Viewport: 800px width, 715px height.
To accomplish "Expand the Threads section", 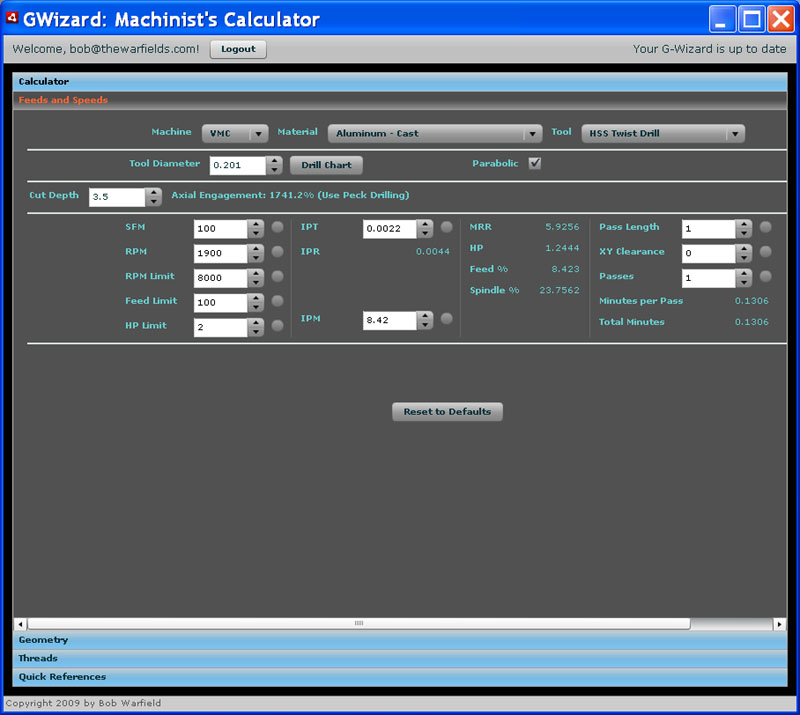I will tap(38, 658).
